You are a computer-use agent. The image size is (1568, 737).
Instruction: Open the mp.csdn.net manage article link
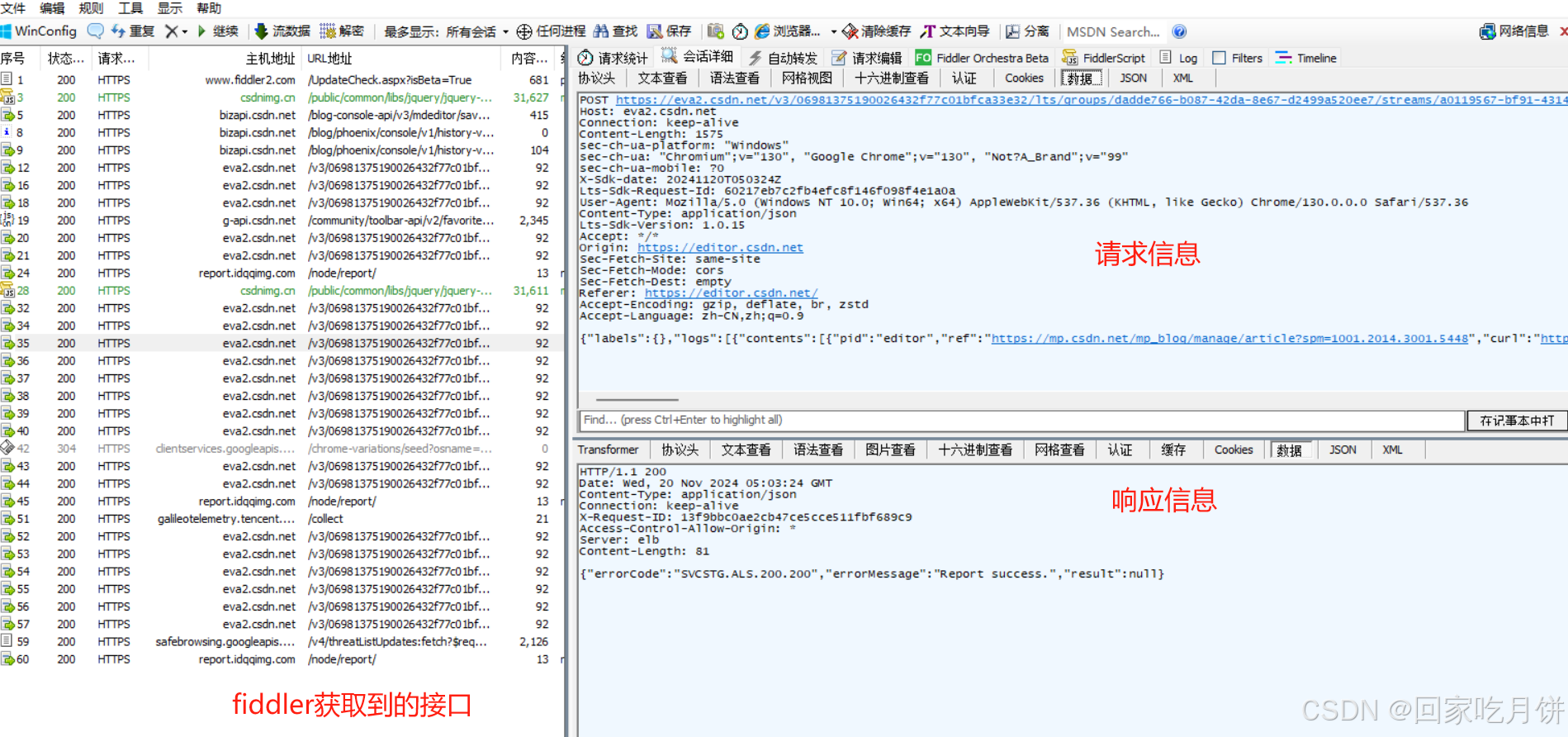pos(1230,339)
